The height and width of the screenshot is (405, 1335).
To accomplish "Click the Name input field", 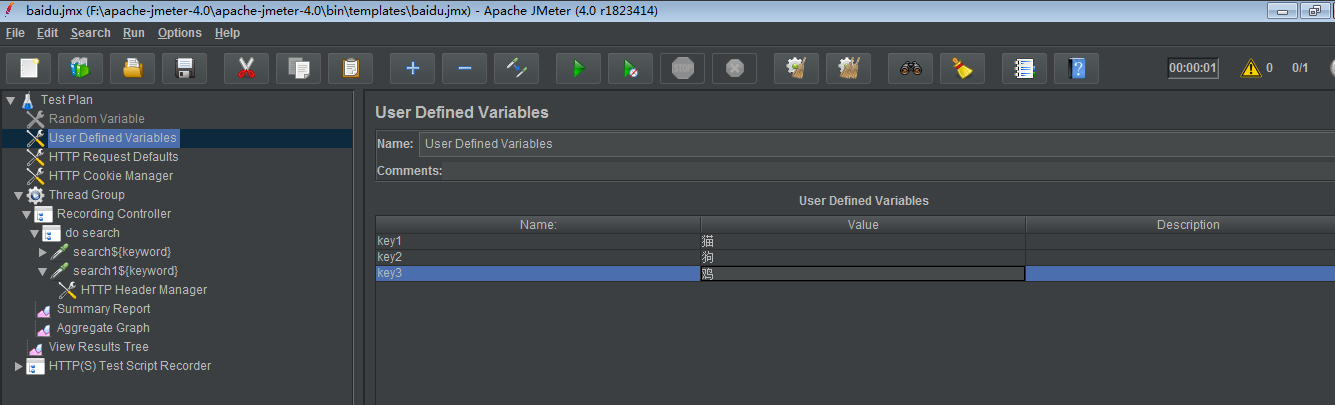I will [876, 144].
